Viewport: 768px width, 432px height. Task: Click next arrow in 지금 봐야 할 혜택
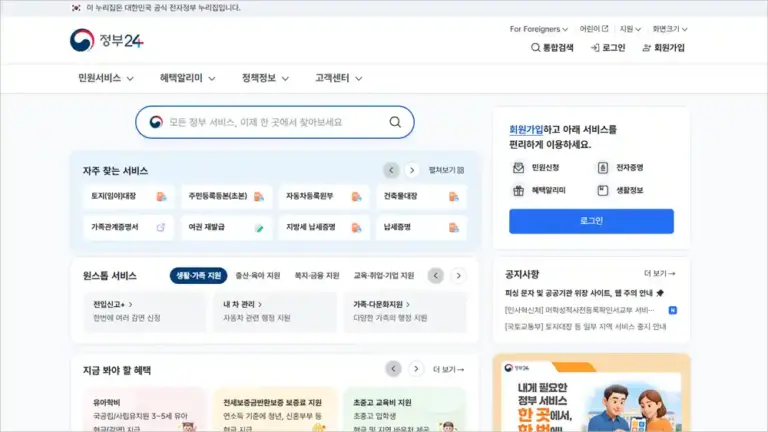416,369
